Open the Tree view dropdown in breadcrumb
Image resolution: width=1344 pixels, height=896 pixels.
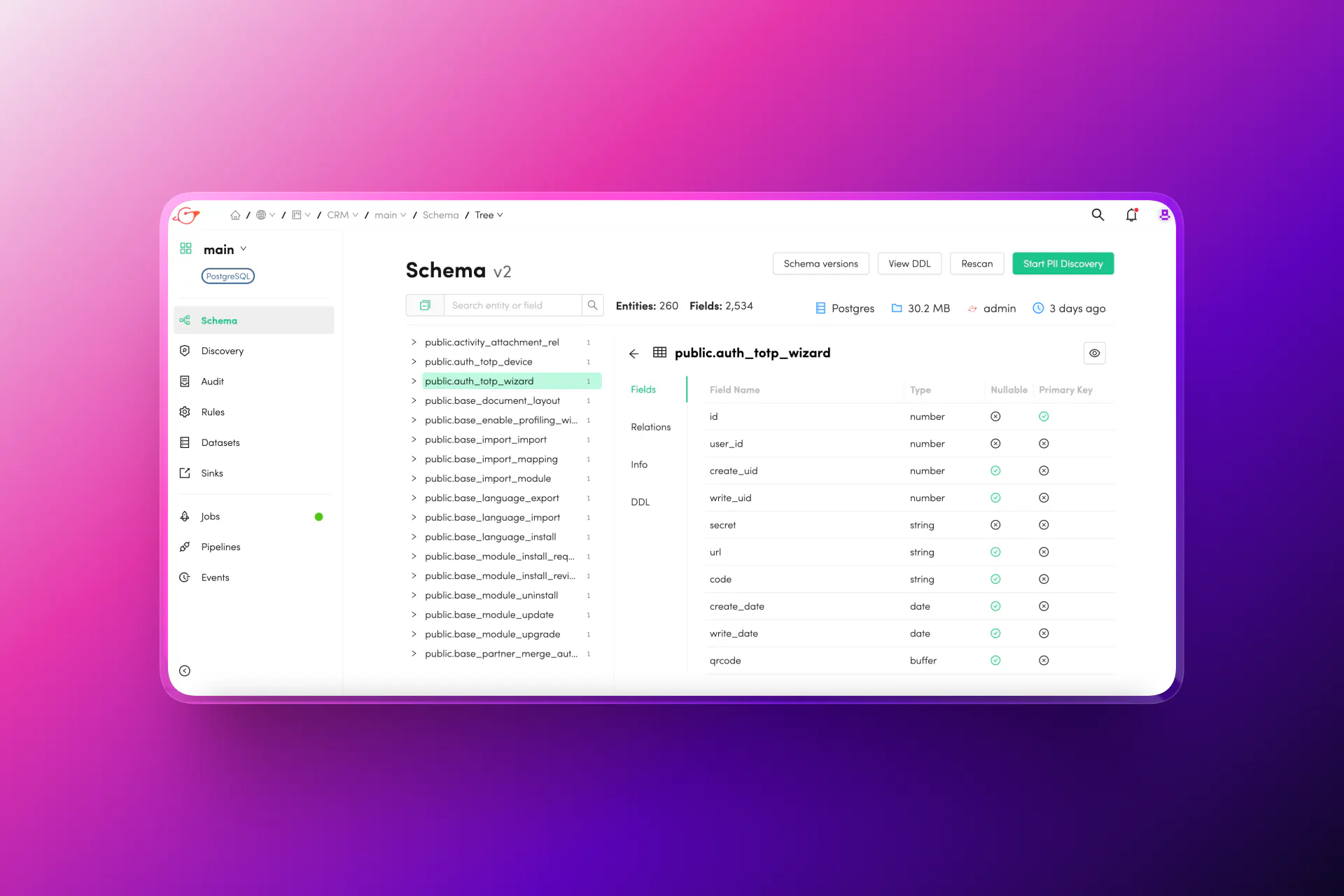click(x=489, y=215)
